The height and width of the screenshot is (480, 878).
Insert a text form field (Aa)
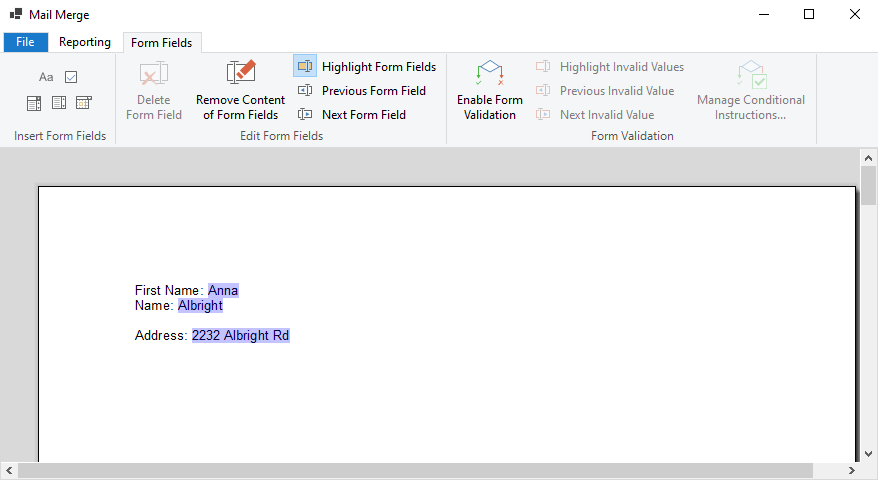[x=46, y=77]
